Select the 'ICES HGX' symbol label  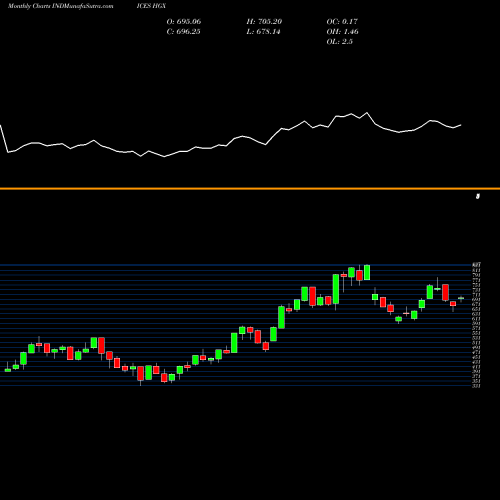pyautogui.click(x=151, y=6)
